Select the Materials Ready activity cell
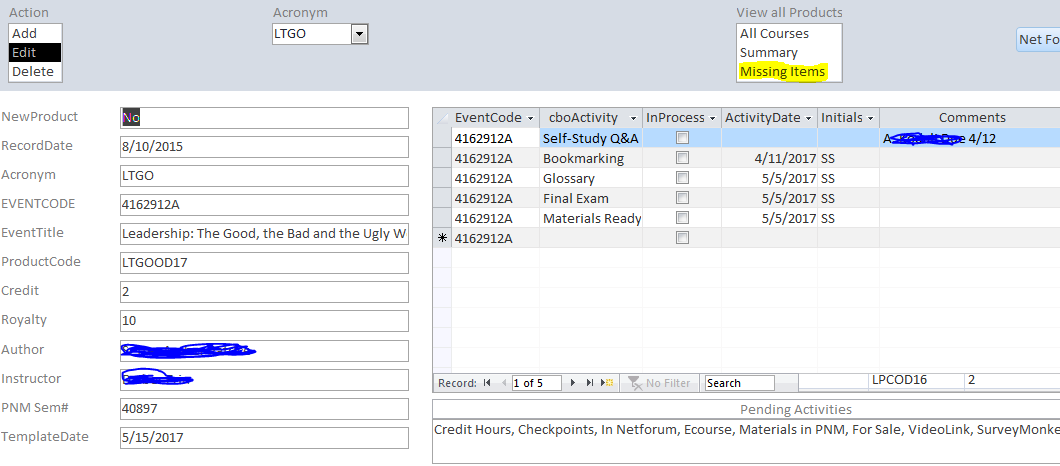The image size is (1060, 466). 591,218
